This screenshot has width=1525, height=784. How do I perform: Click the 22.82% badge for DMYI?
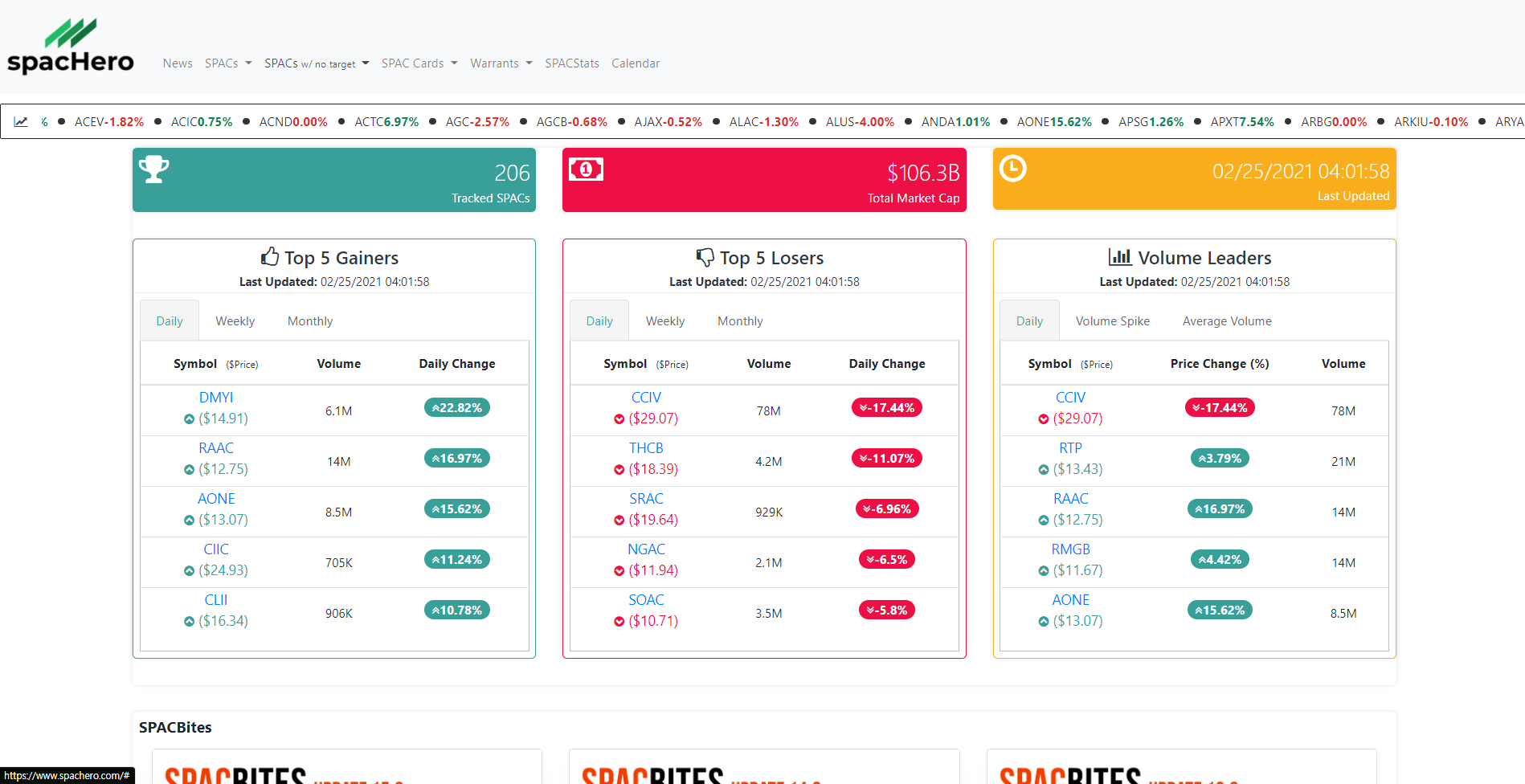click(457, 408)
